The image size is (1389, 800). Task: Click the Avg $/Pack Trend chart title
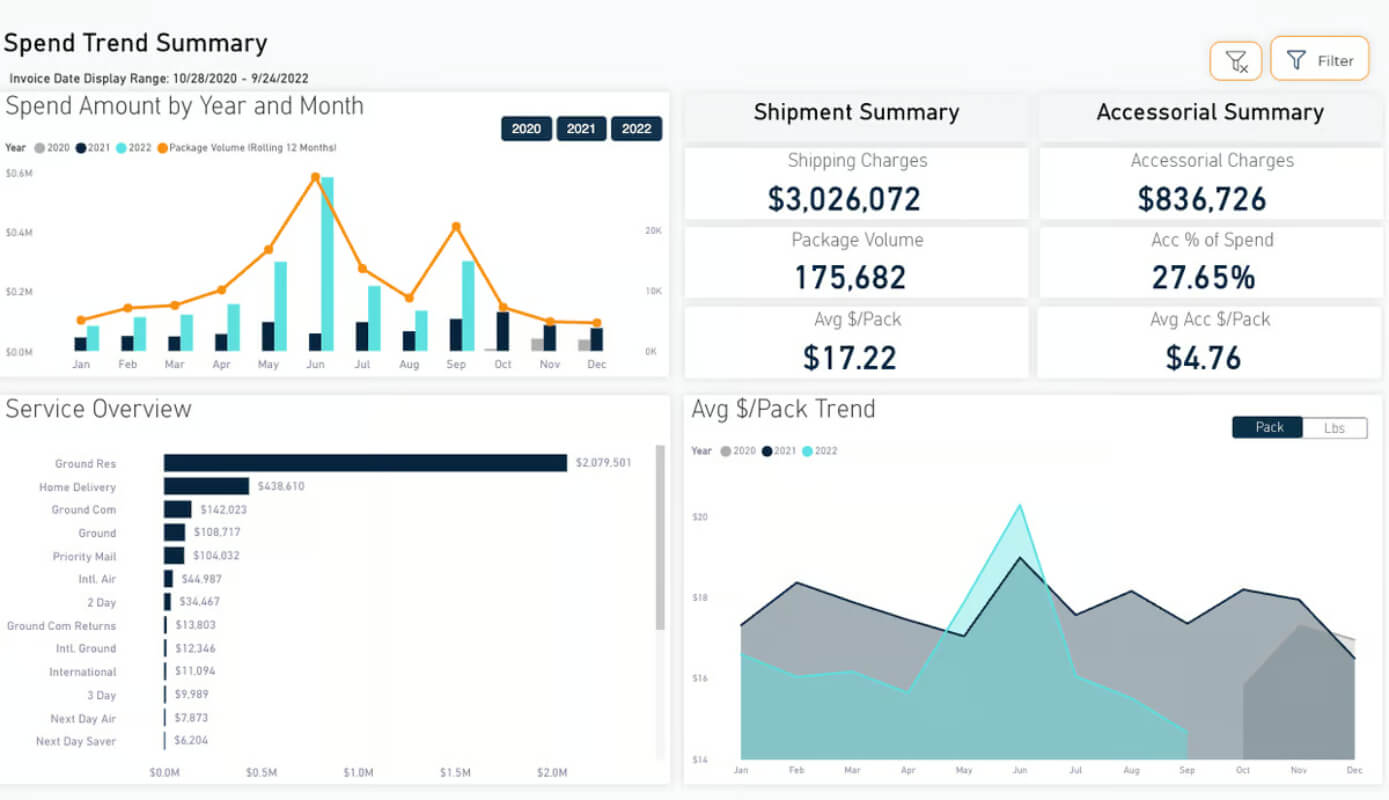click(783, 408)
